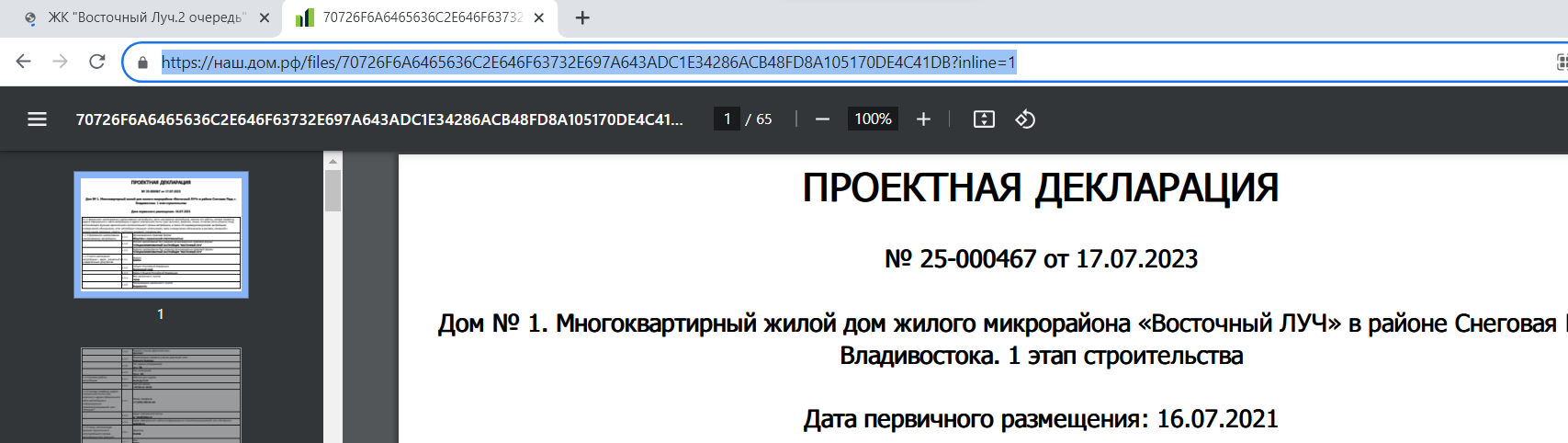View site info via lock icon
This screenshot has height=443, width=1568.
coord(142,62)
